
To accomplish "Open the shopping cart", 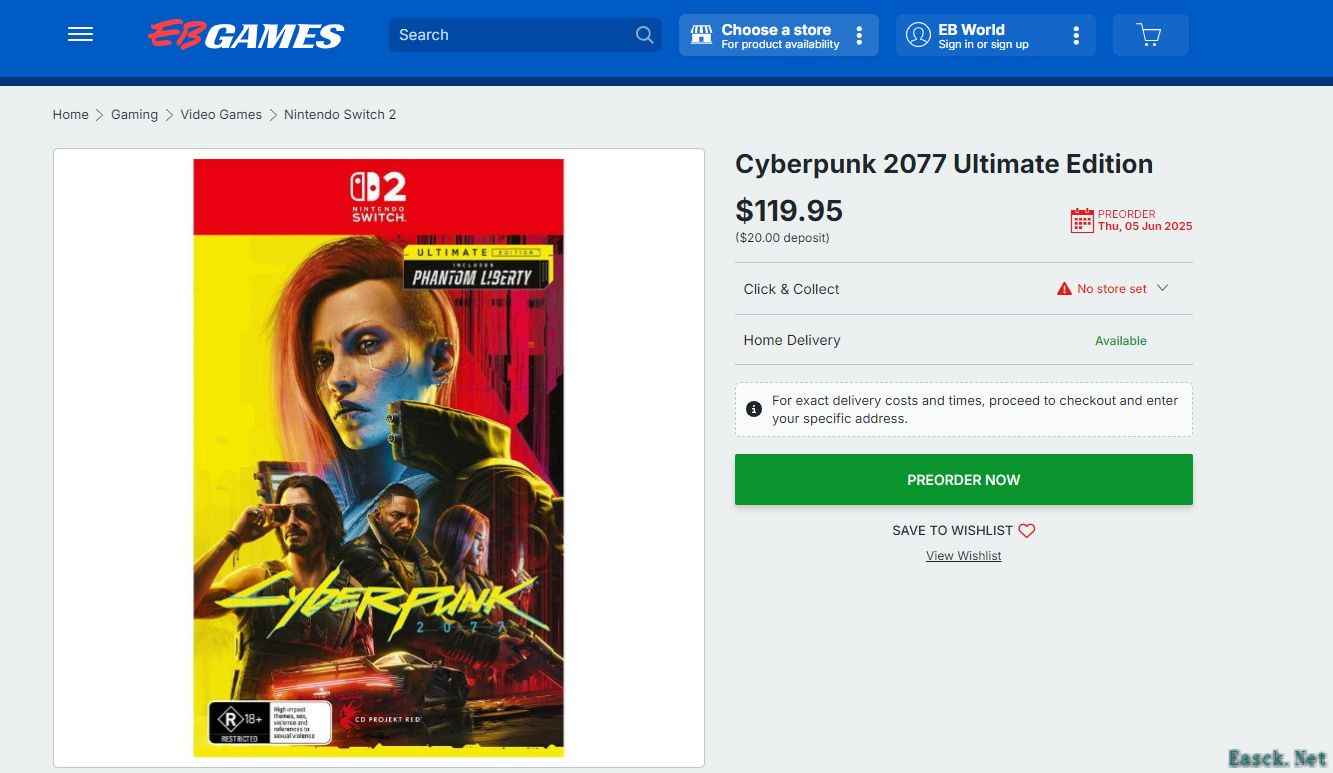I will tap(1149, 36).
